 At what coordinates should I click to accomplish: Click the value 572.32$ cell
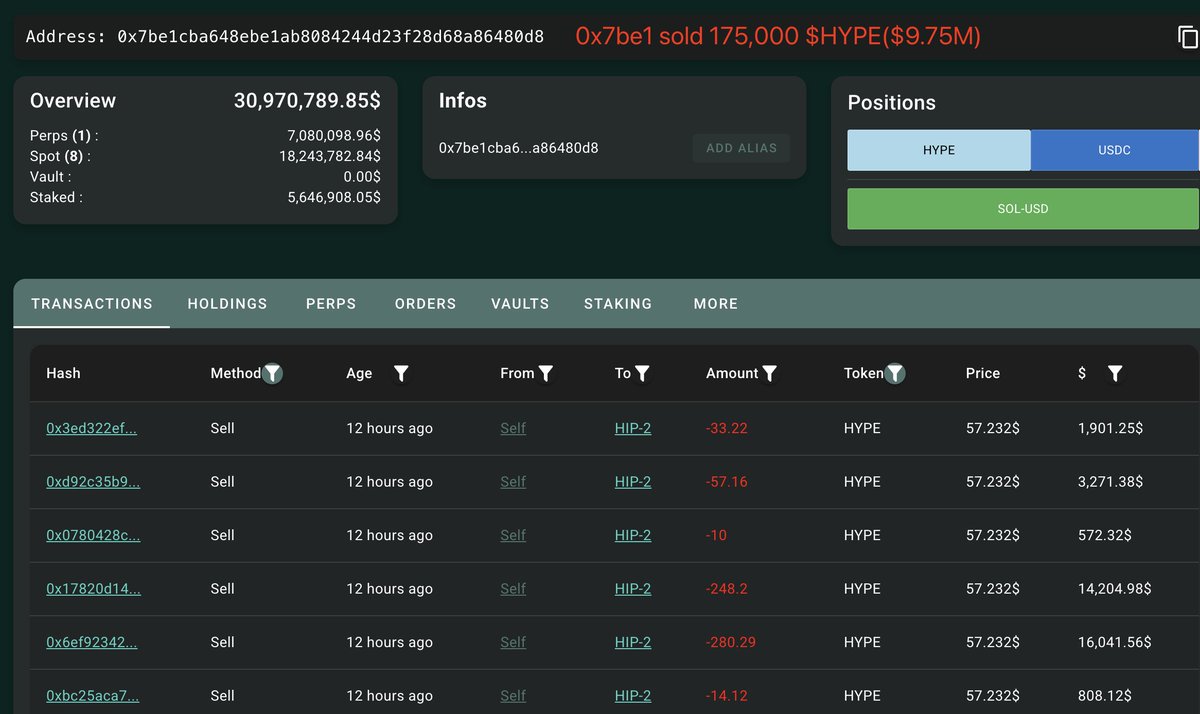[1105, 535]
